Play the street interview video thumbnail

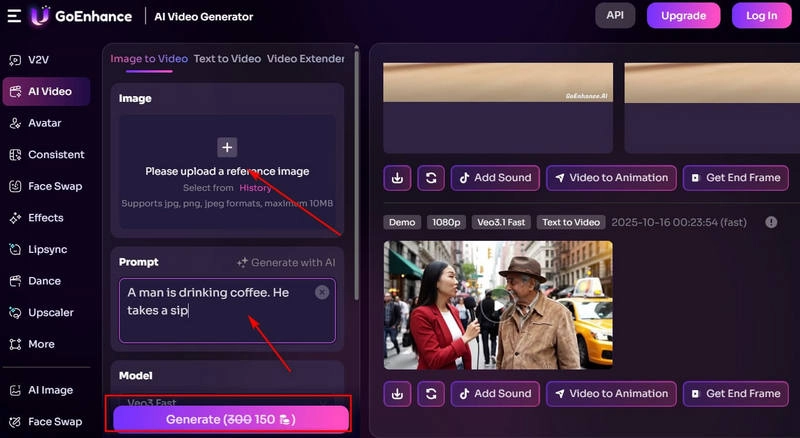(497, 305)
